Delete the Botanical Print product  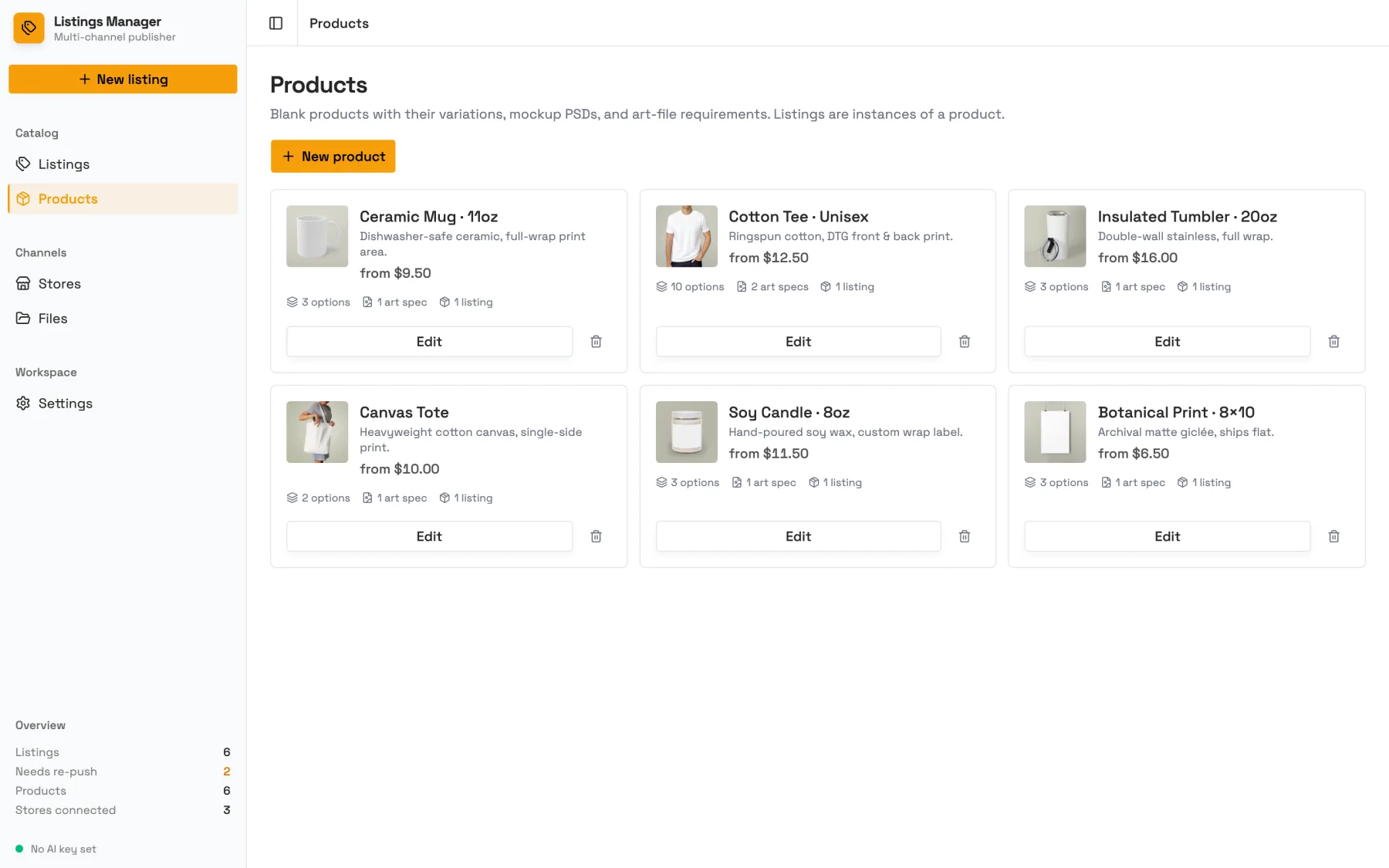1333,536
